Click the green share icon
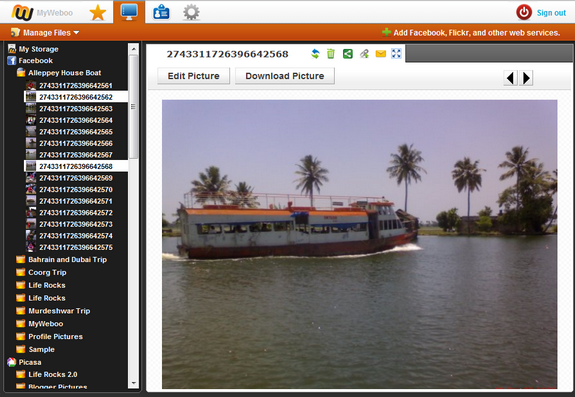The width and height of the screenshot is (575, 397). pos(348,54)
